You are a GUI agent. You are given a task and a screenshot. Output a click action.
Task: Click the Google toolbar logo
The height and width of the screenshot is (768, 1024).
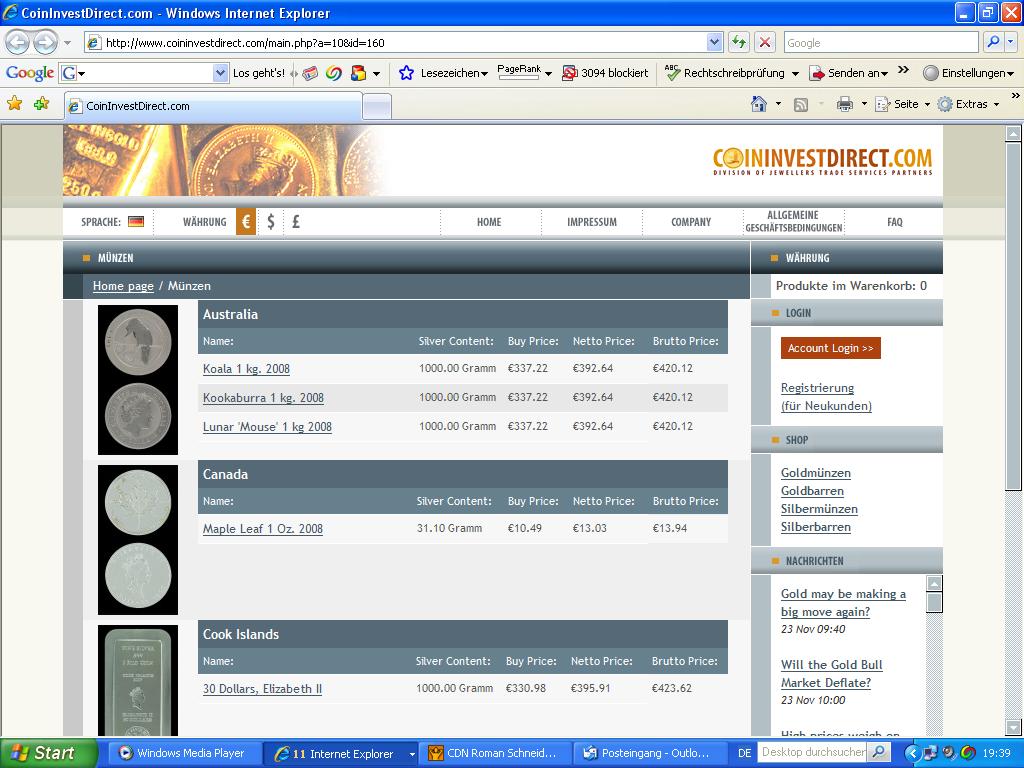(x=29, y=73)
